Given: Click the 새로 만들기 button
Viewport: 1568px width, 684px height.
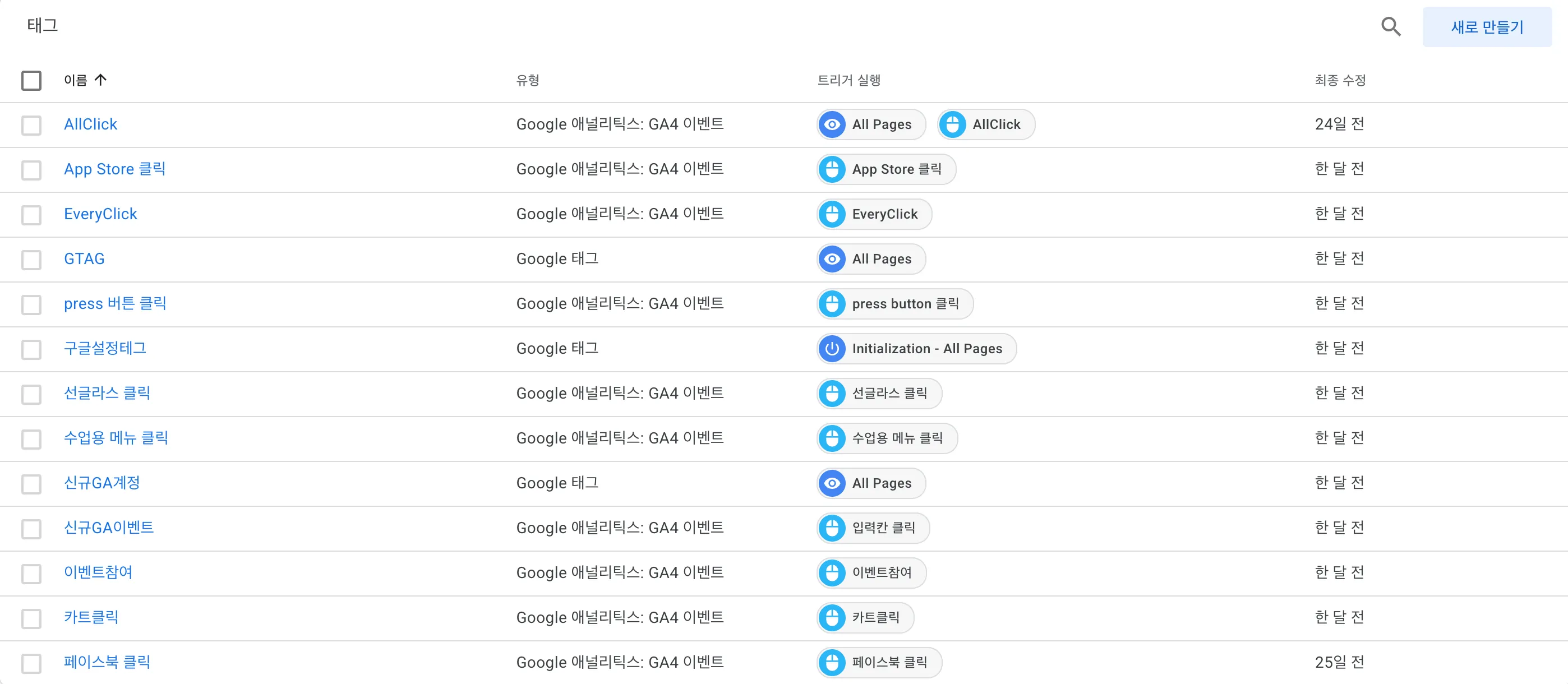Looking at the screenshot, I should (1487, 27).
